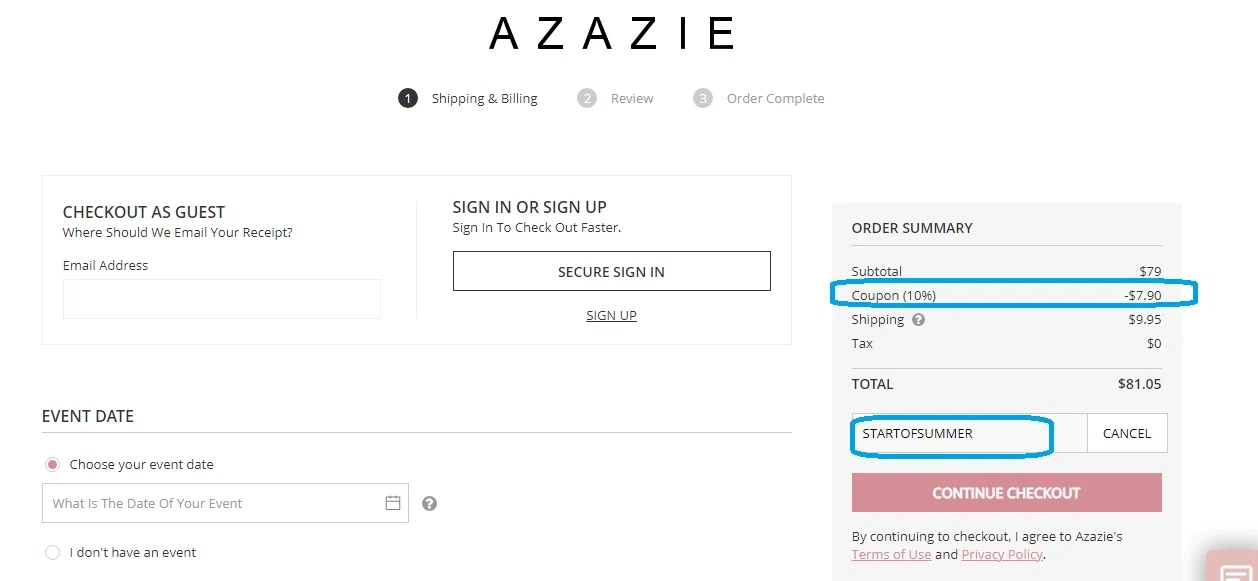
Task: Click the step 2 Review circle
Action: tap(587, 98)
